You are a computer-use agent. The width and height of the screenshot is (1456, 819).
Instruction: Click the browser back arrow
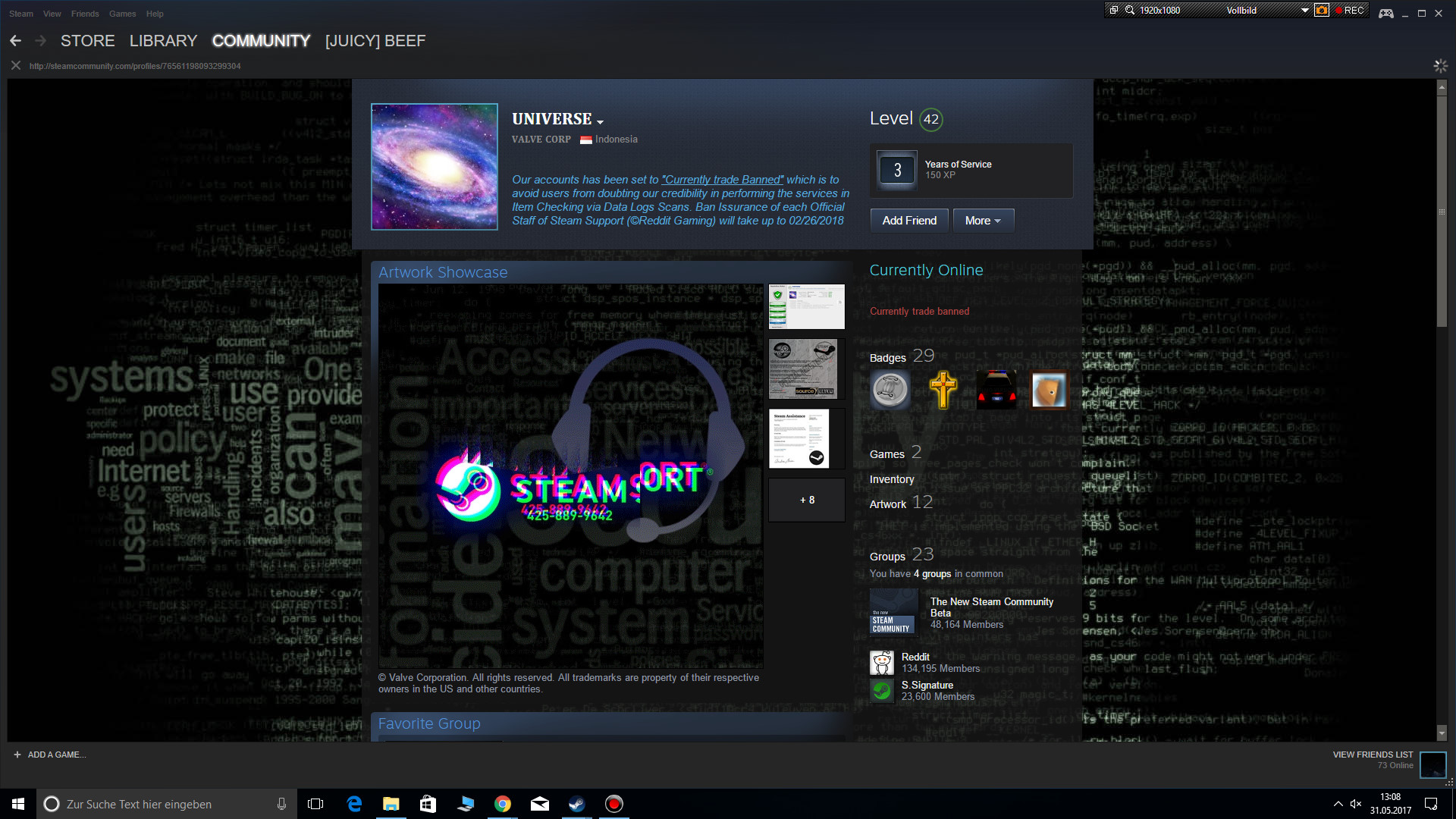pos(15,41)
